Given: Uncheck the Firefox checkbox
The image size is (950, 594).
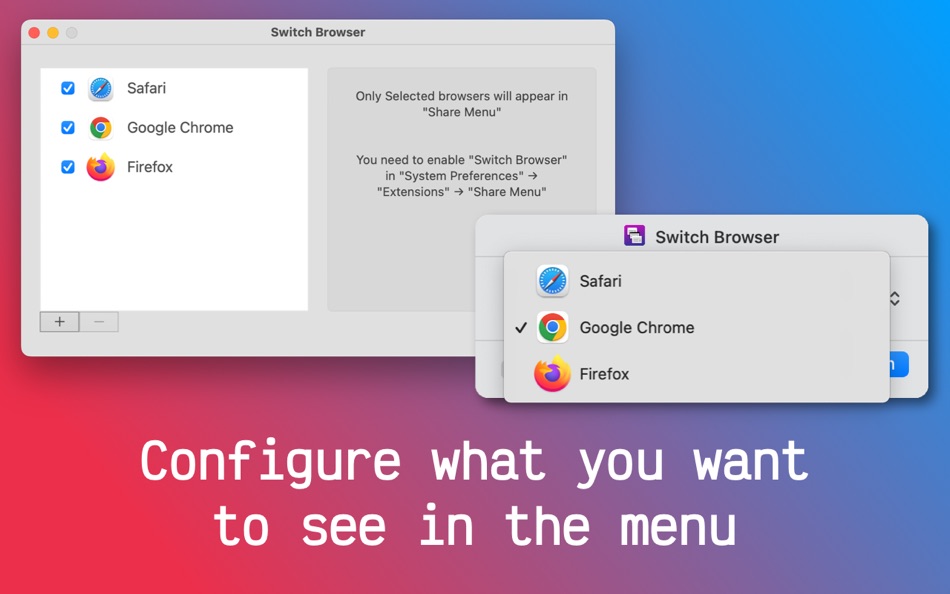Looking at the screenshot, I should [x=68, y=167].
